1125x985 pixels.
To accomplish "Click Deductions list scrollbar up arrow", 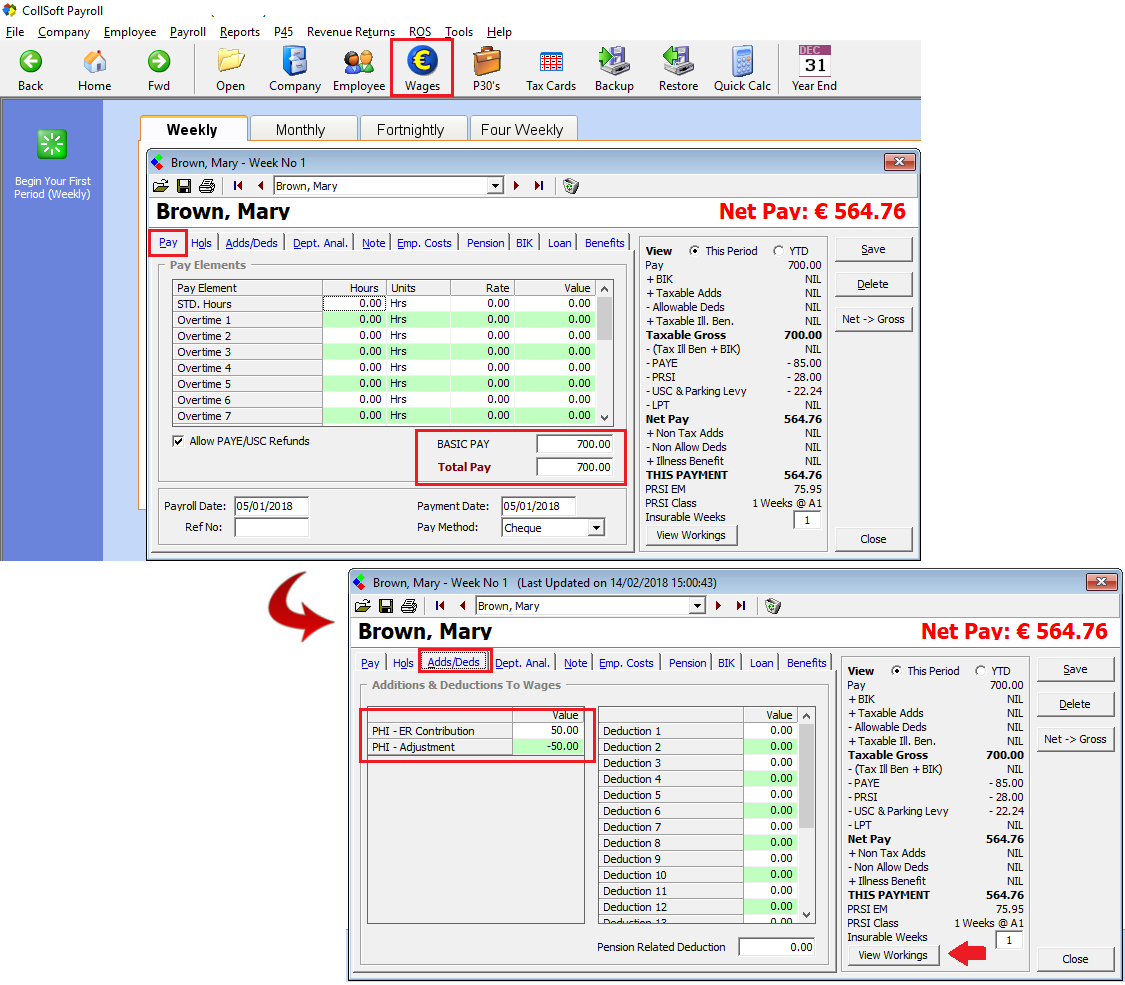I will [806, 715].
